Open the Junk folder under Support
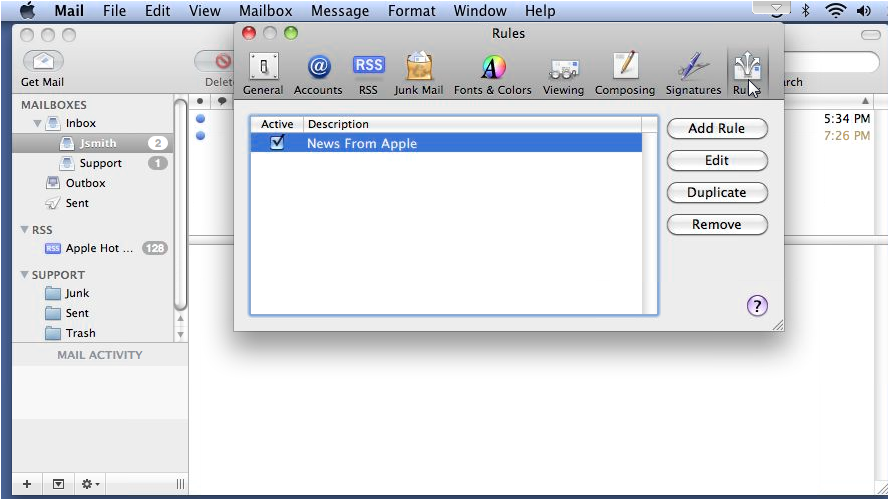The image size is (889, 500). point(92,293)
